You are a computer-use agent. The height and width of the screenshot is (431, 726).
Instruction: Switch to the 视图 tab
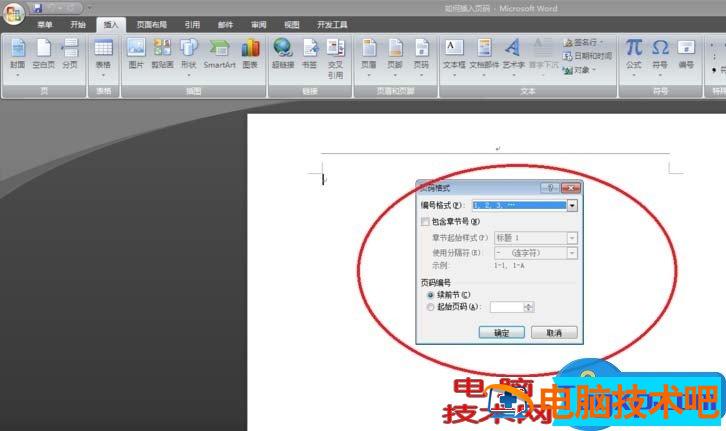(x=292, y=25)
